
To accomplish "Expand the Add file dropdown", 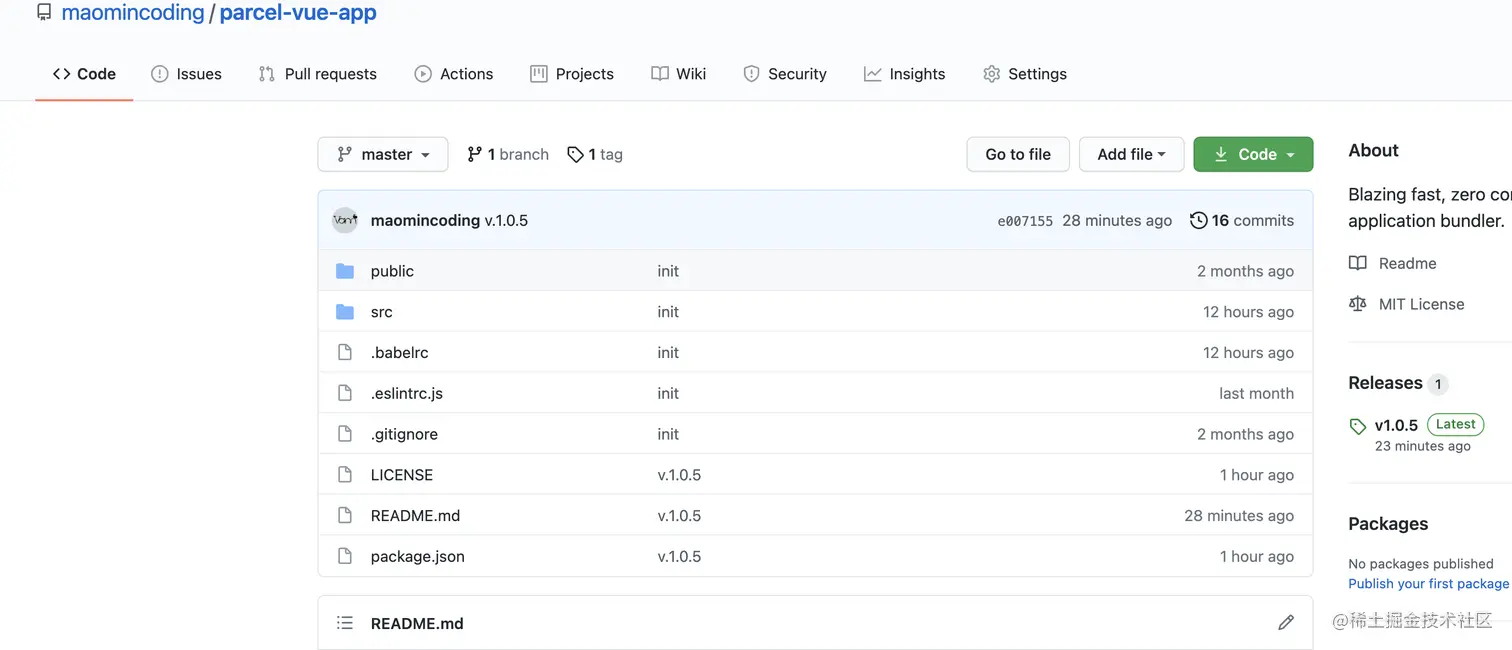I will coord(1131,154).
